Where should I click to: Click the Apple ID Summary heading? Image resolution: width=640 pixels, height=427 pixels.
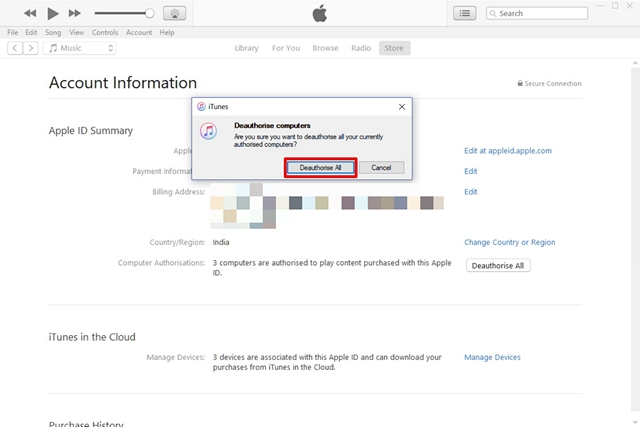coord(91,131)
